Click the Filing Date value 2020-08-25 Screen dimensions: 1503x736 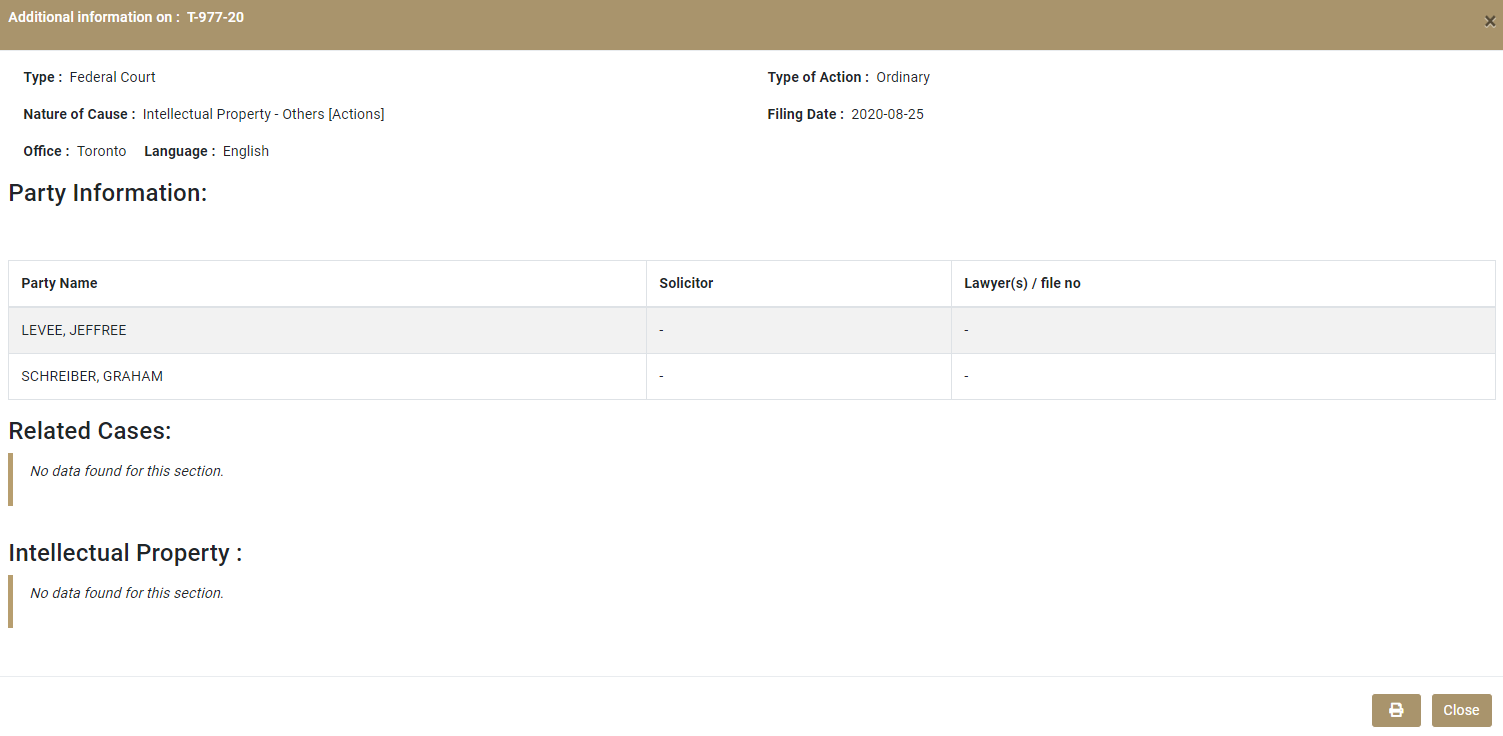[x=887, y=114]
